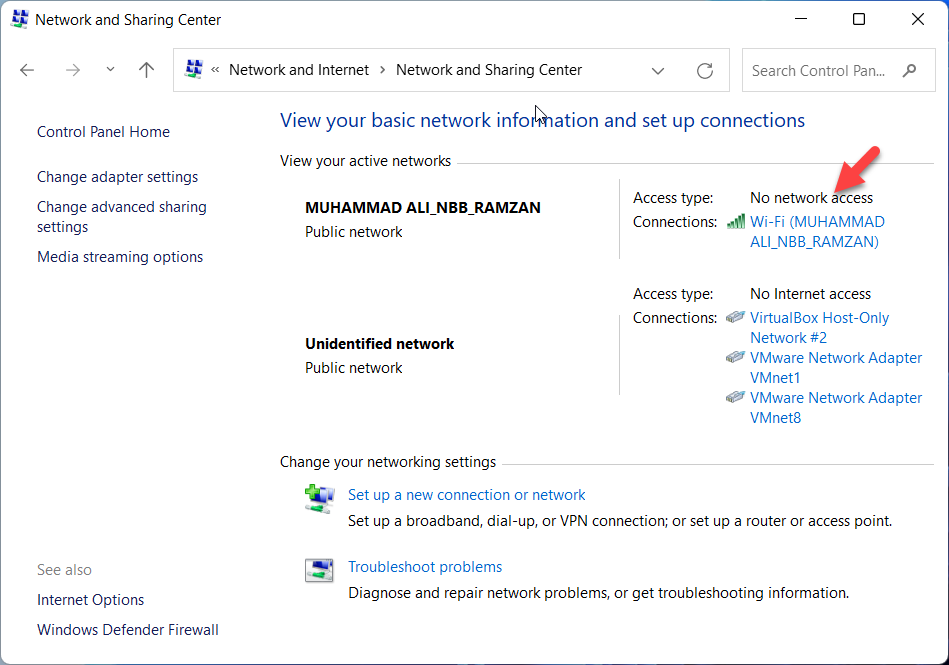Screen dimensions: 949x665
Task: Click the VirtualBox Host-Only adapter icon
Action: click(x=736, y=317)
